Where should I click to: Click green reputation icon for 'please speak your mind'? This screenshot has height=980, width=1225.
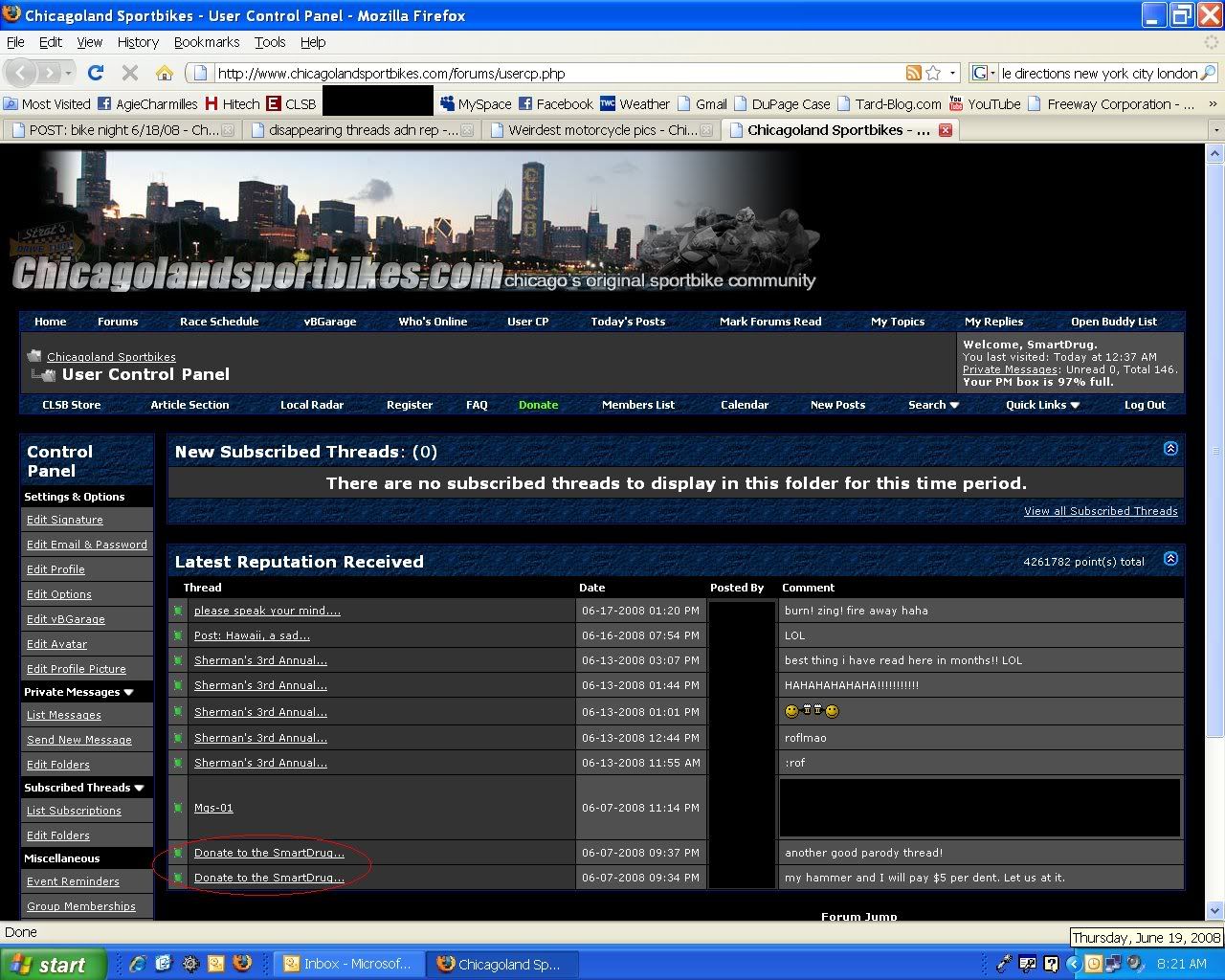(x=178, y=611)
